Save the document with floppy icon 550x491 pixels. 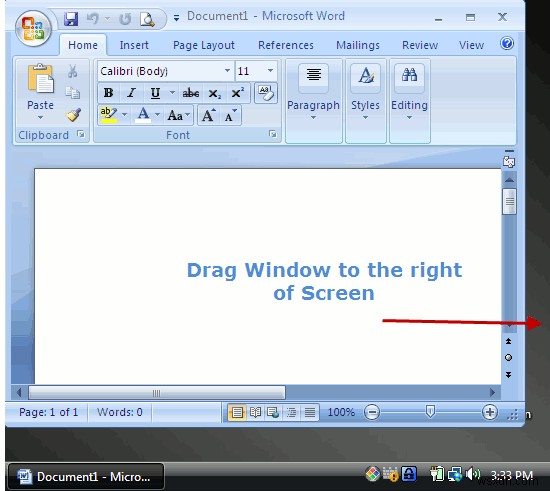tap(71, 19)
